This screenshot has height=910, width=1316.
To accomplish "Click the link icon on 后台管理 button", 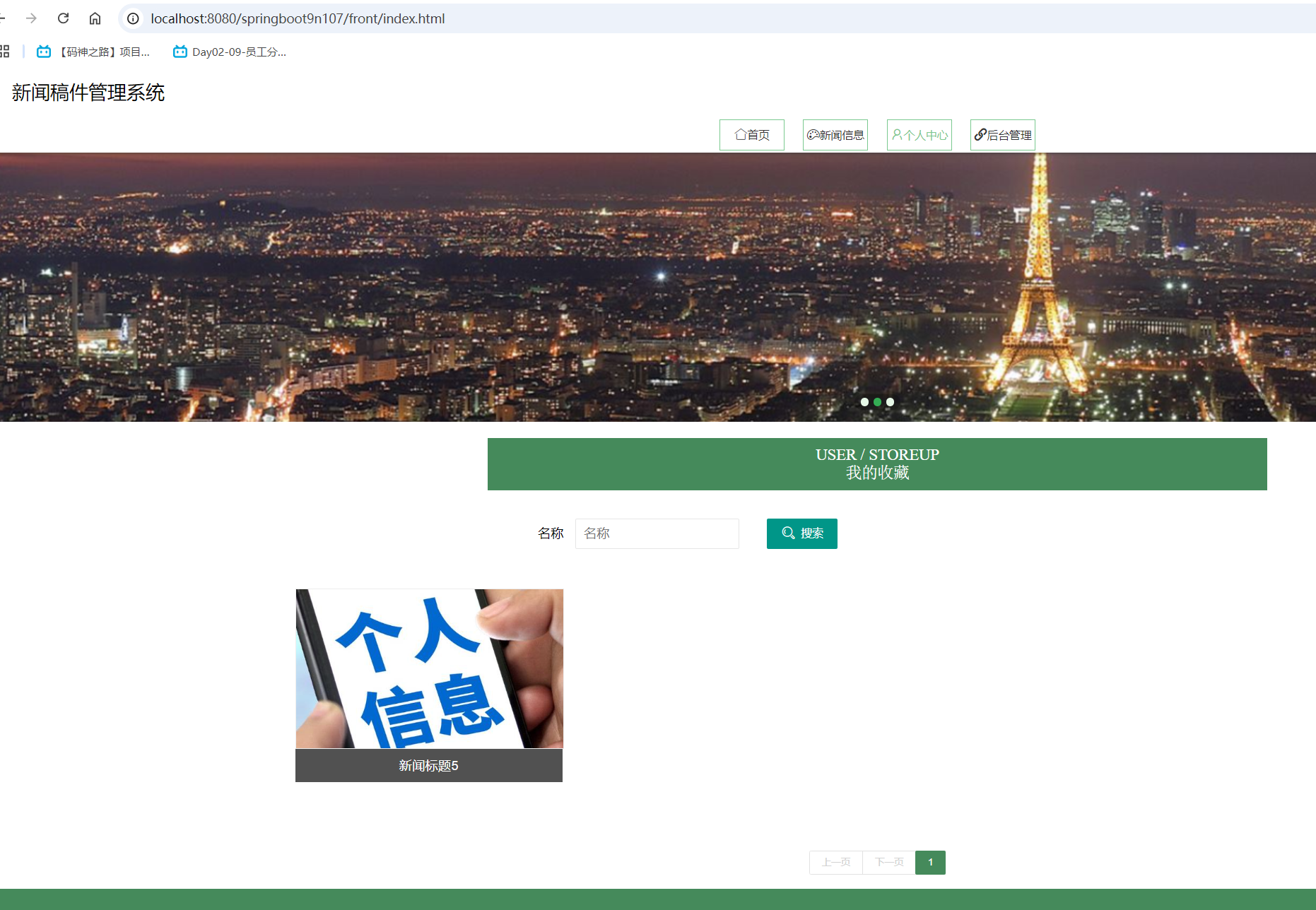I will click(980, 135).
